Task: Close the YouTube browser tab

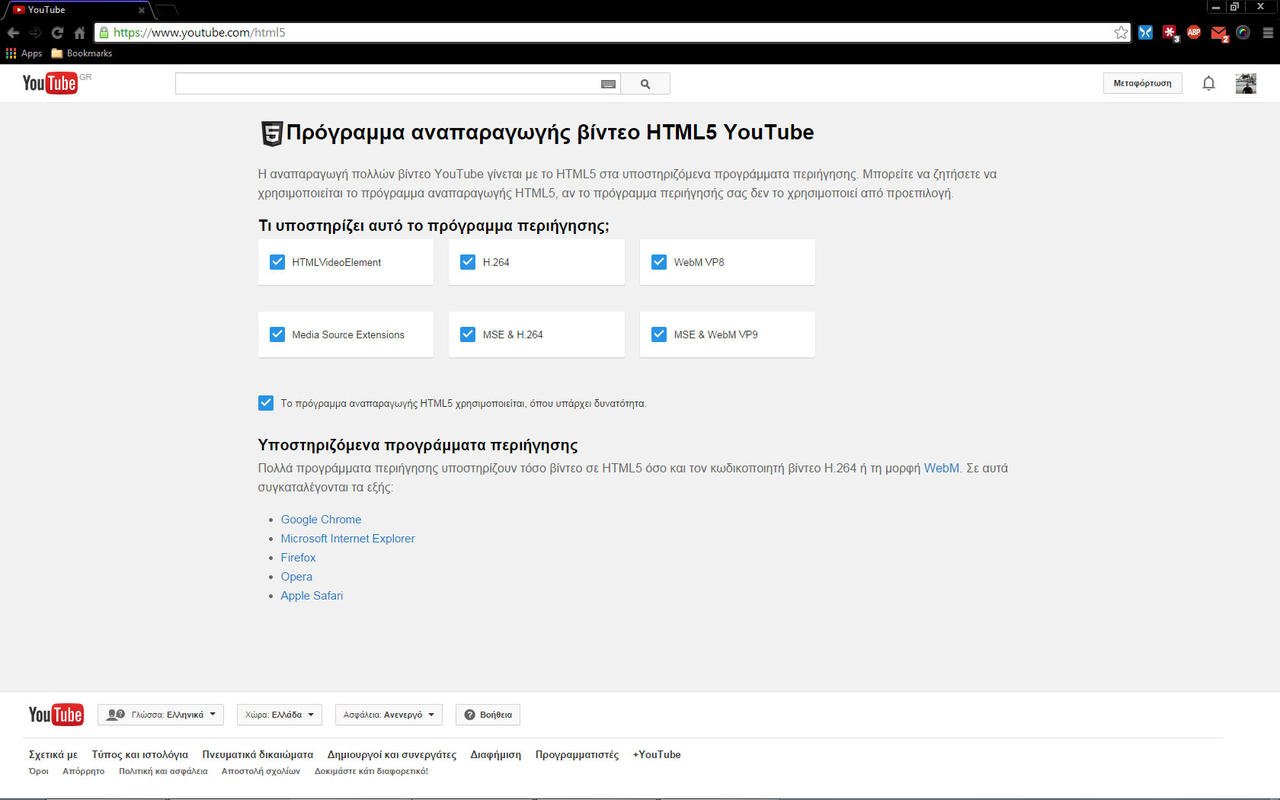Action: point(141,10)
